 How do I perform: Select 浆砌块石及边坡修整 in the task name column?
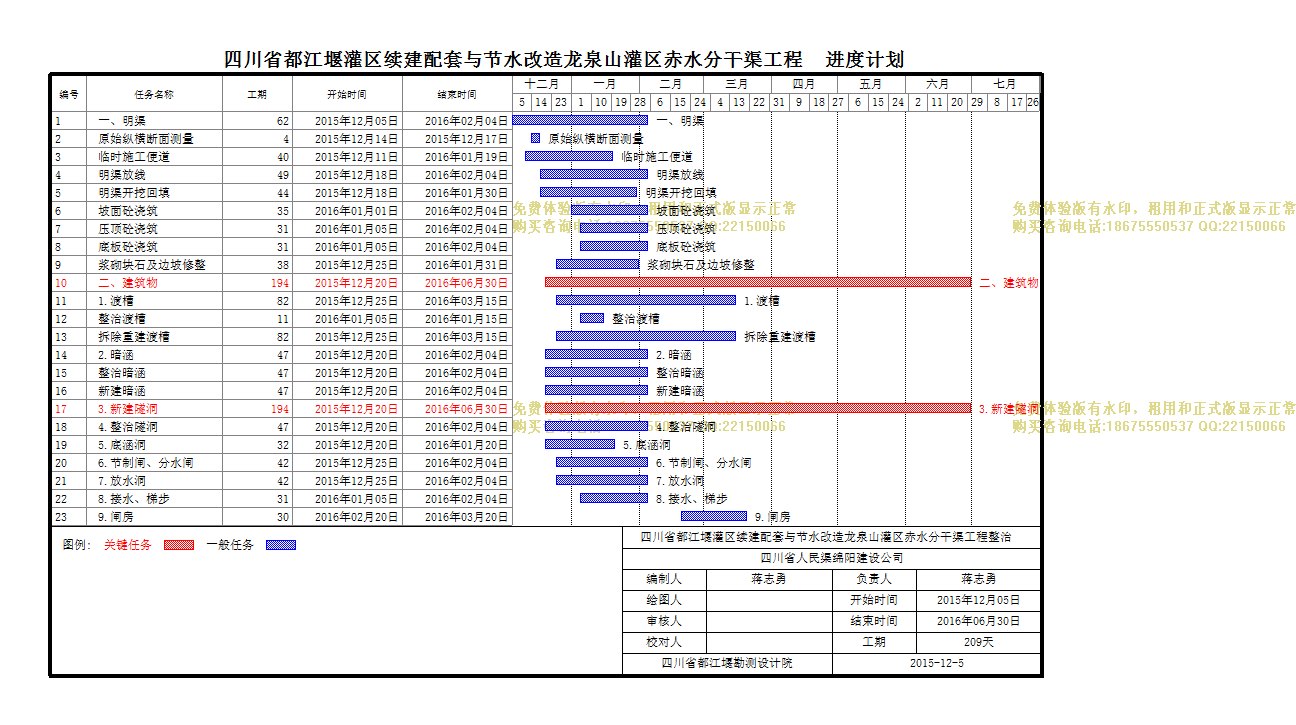tap(152, 265)
